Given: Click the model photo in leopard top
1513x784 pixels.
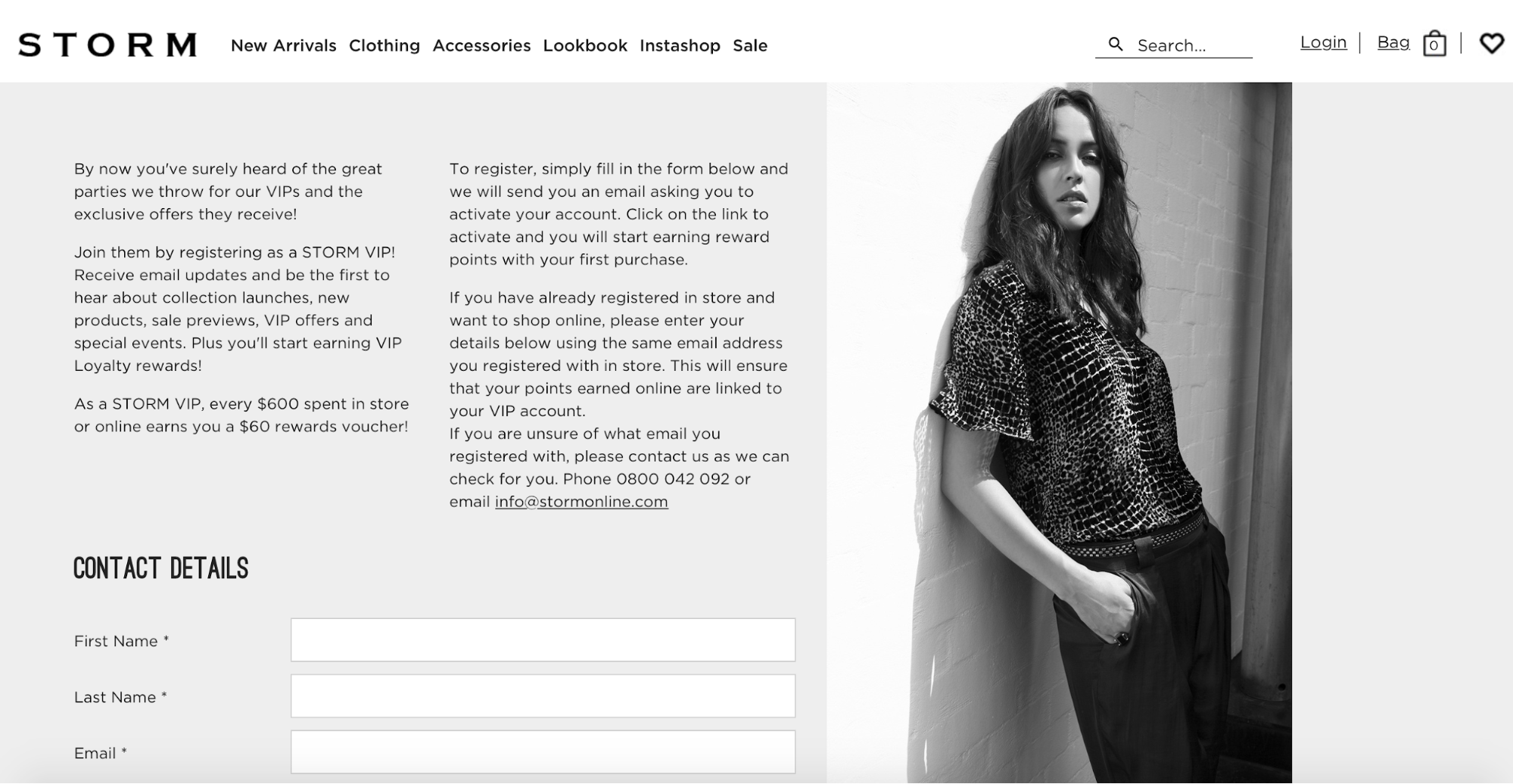Looking at the screenshot, I should pyautogui.click(x=1060, y=433).
